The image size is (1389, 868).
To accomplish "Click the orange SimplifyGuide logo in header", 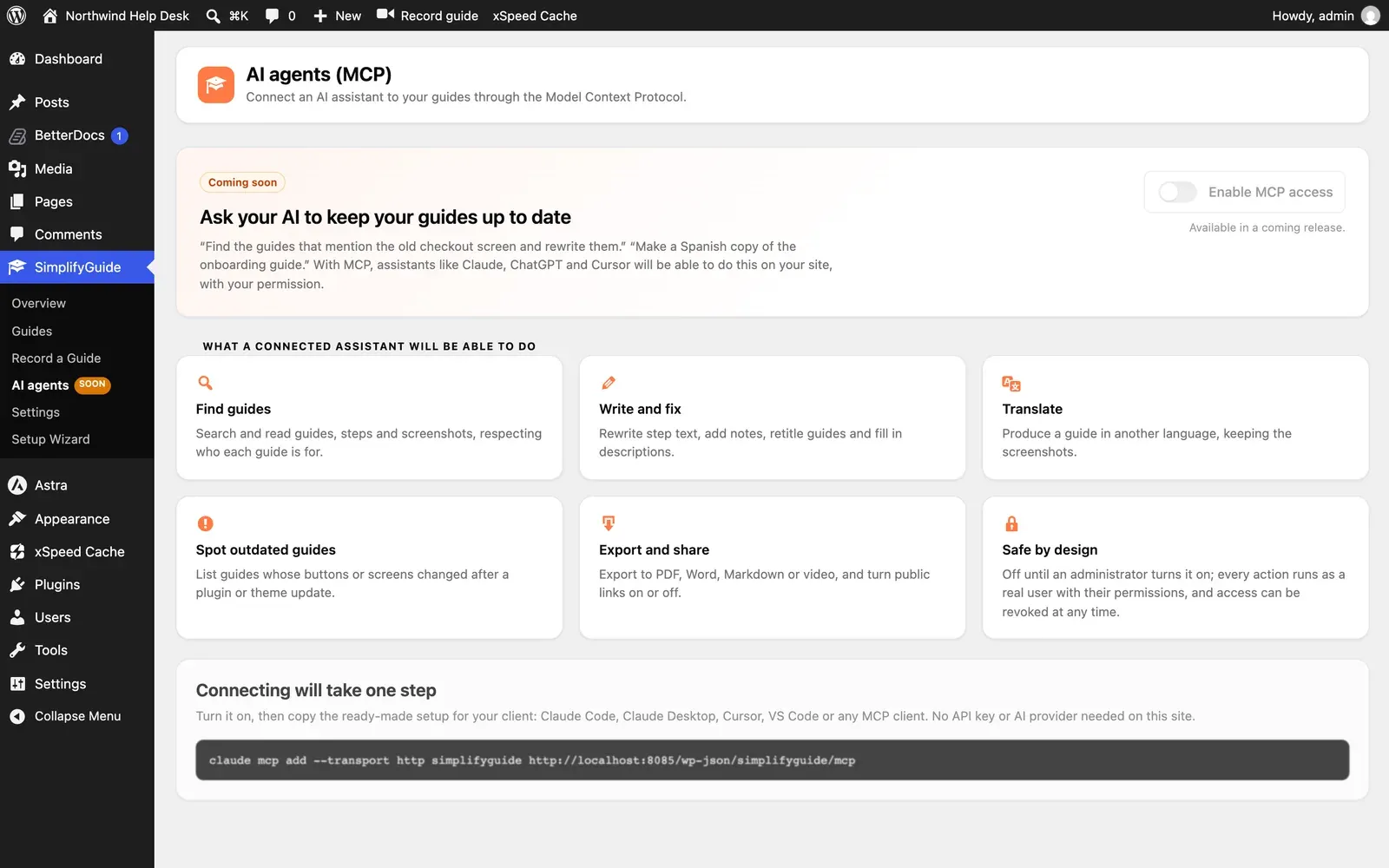I will [x=215, y=85].
